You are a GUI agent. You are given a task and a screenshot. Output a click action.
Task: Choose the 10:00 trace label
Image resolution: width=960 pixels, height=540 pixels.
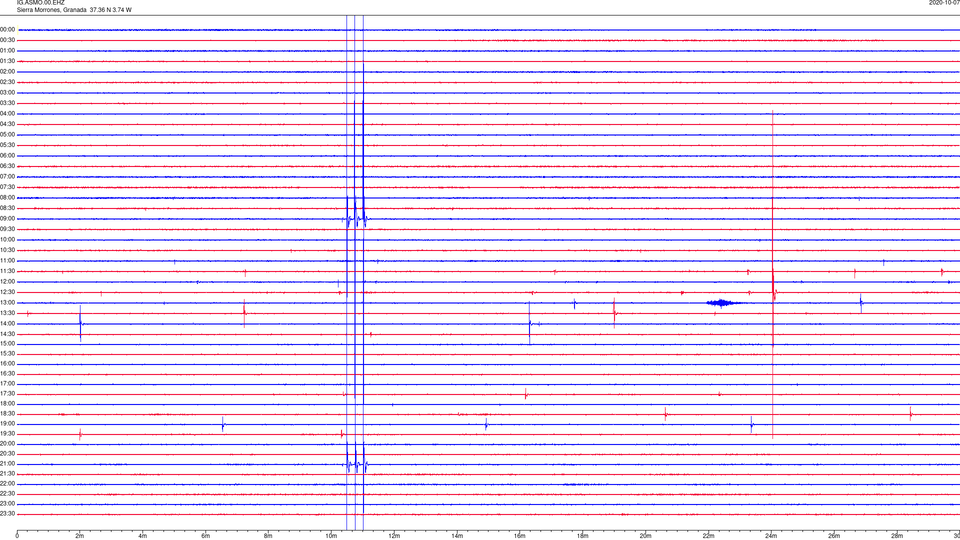[7, 239]
